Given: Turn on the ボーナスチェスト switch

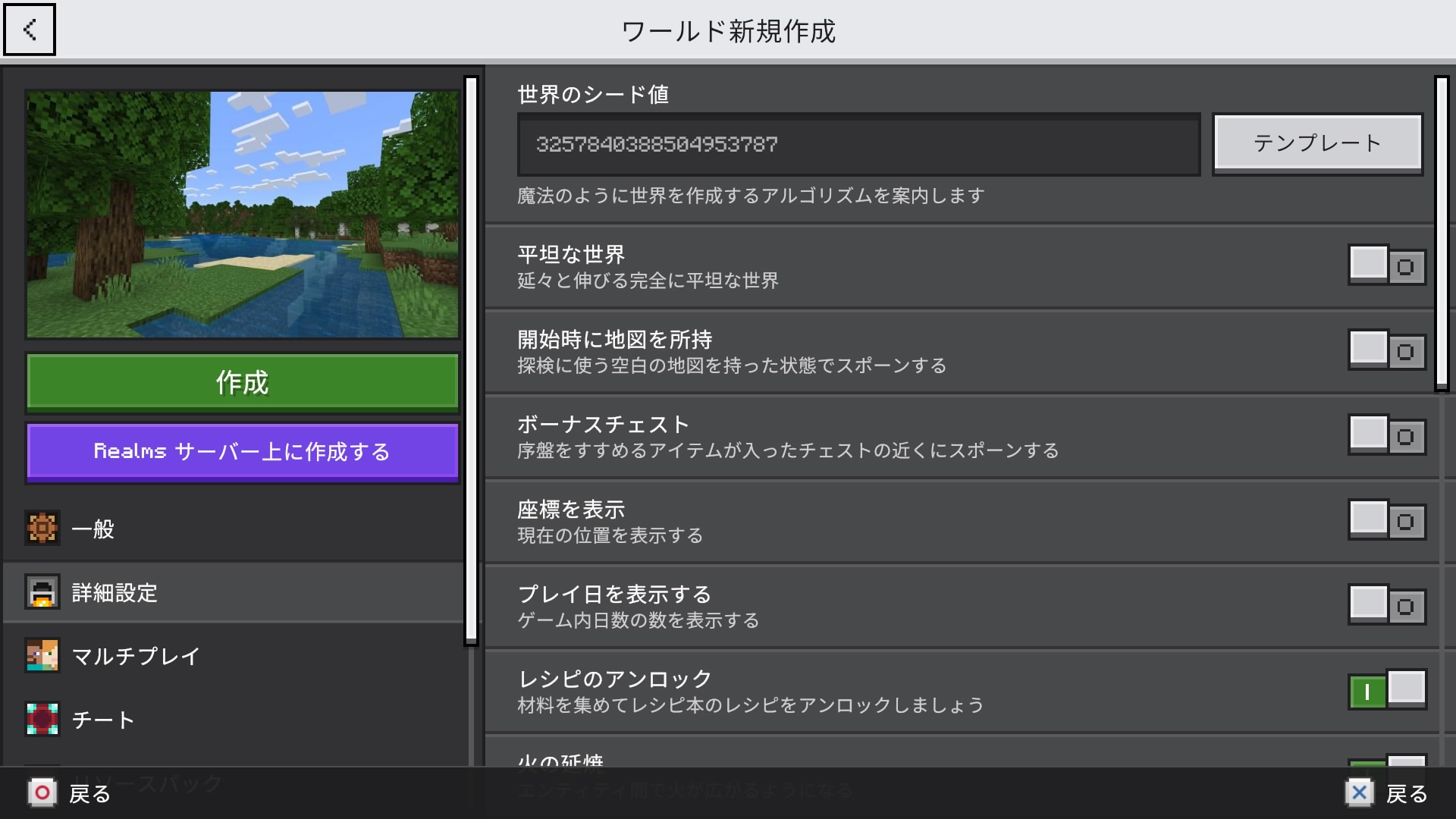Looking at the screenshot, I should pos(1387,435).
